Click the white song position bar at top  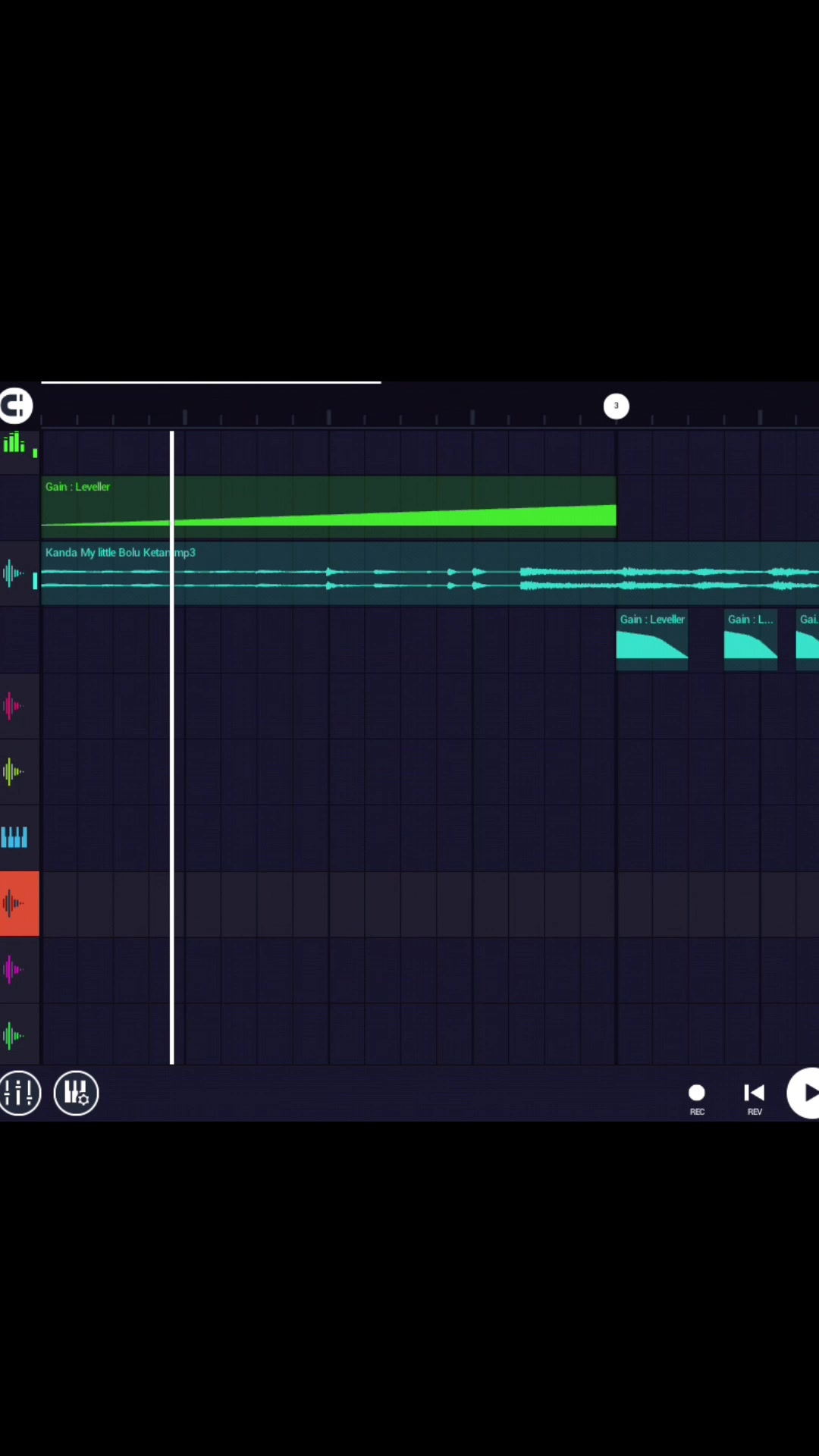211,382
